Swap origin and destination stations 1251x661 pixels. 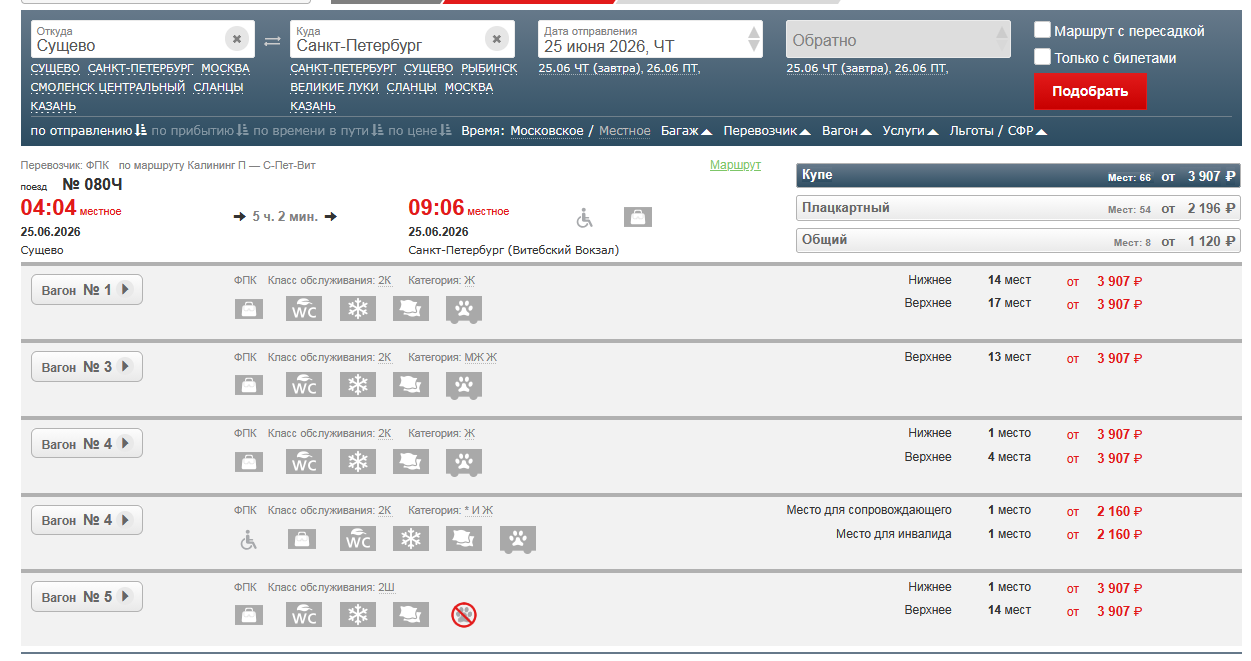pos(272,41)
